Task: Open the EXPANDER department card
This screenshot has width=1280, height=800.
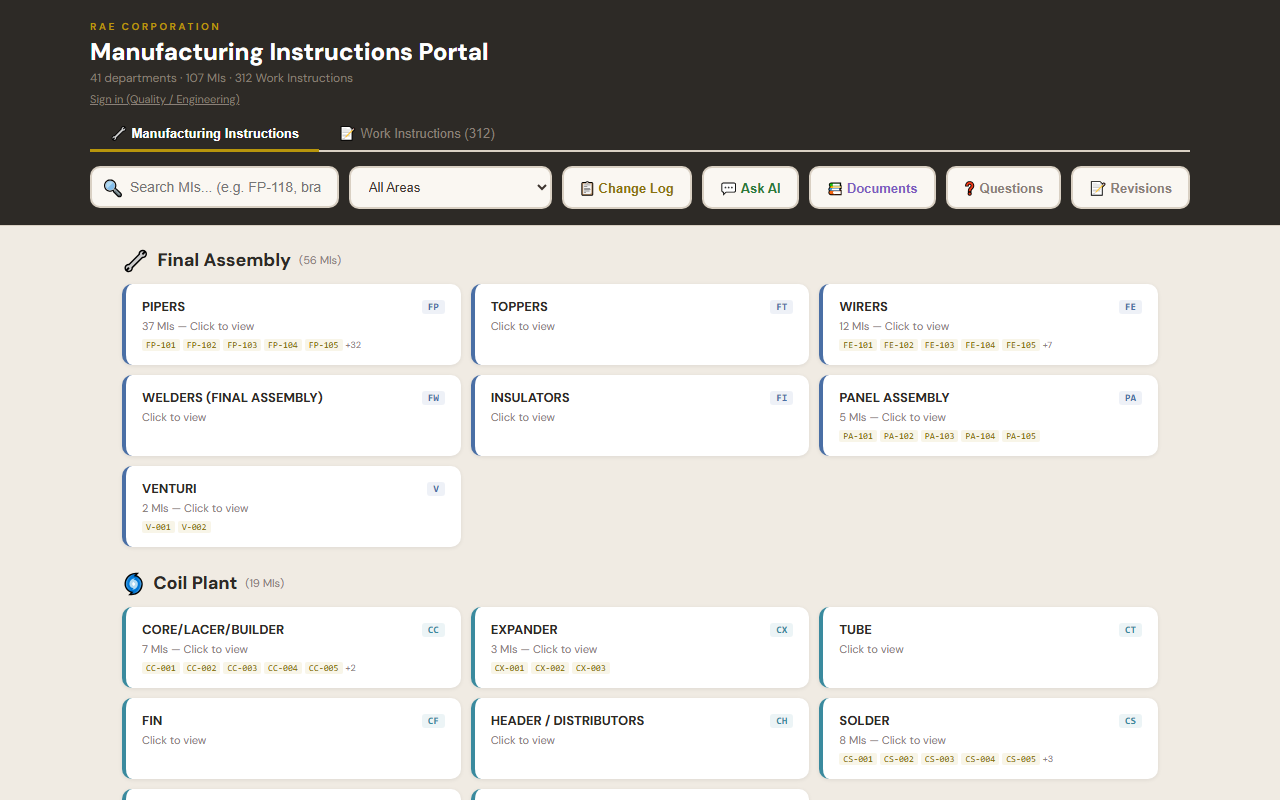Action: click(640, 648)
